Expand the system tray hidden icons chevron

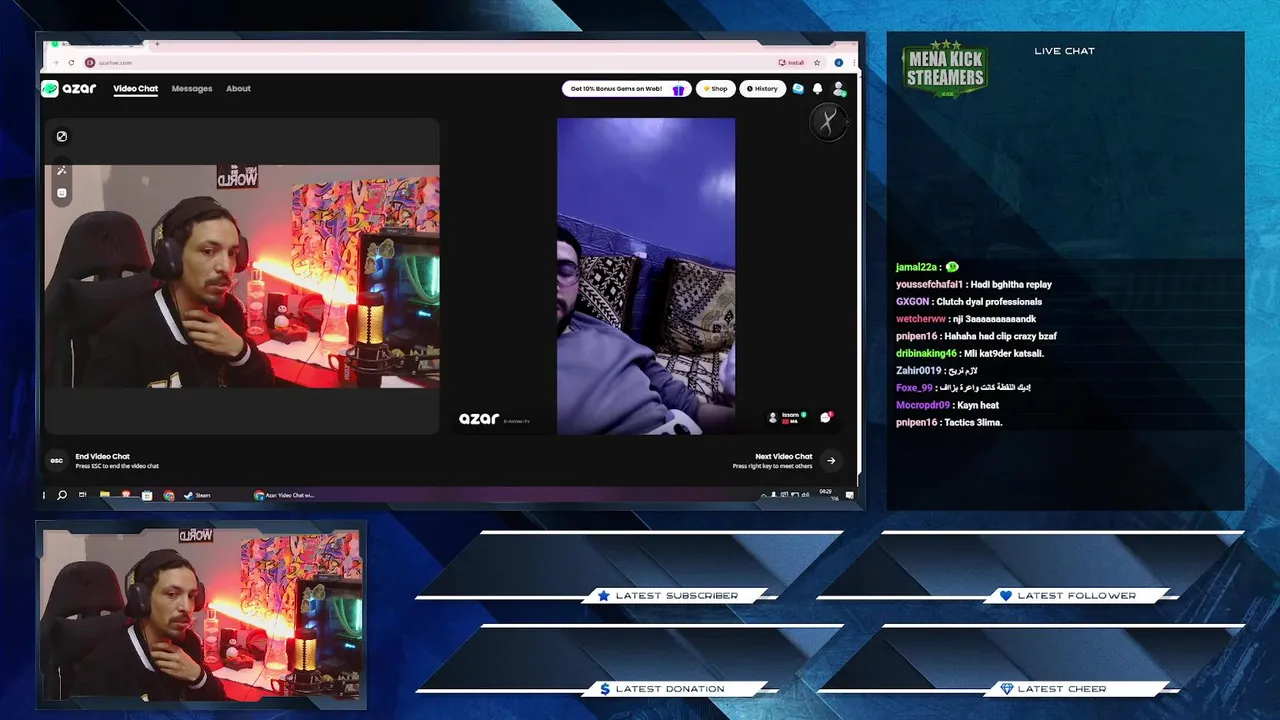[x=764, y=495]
